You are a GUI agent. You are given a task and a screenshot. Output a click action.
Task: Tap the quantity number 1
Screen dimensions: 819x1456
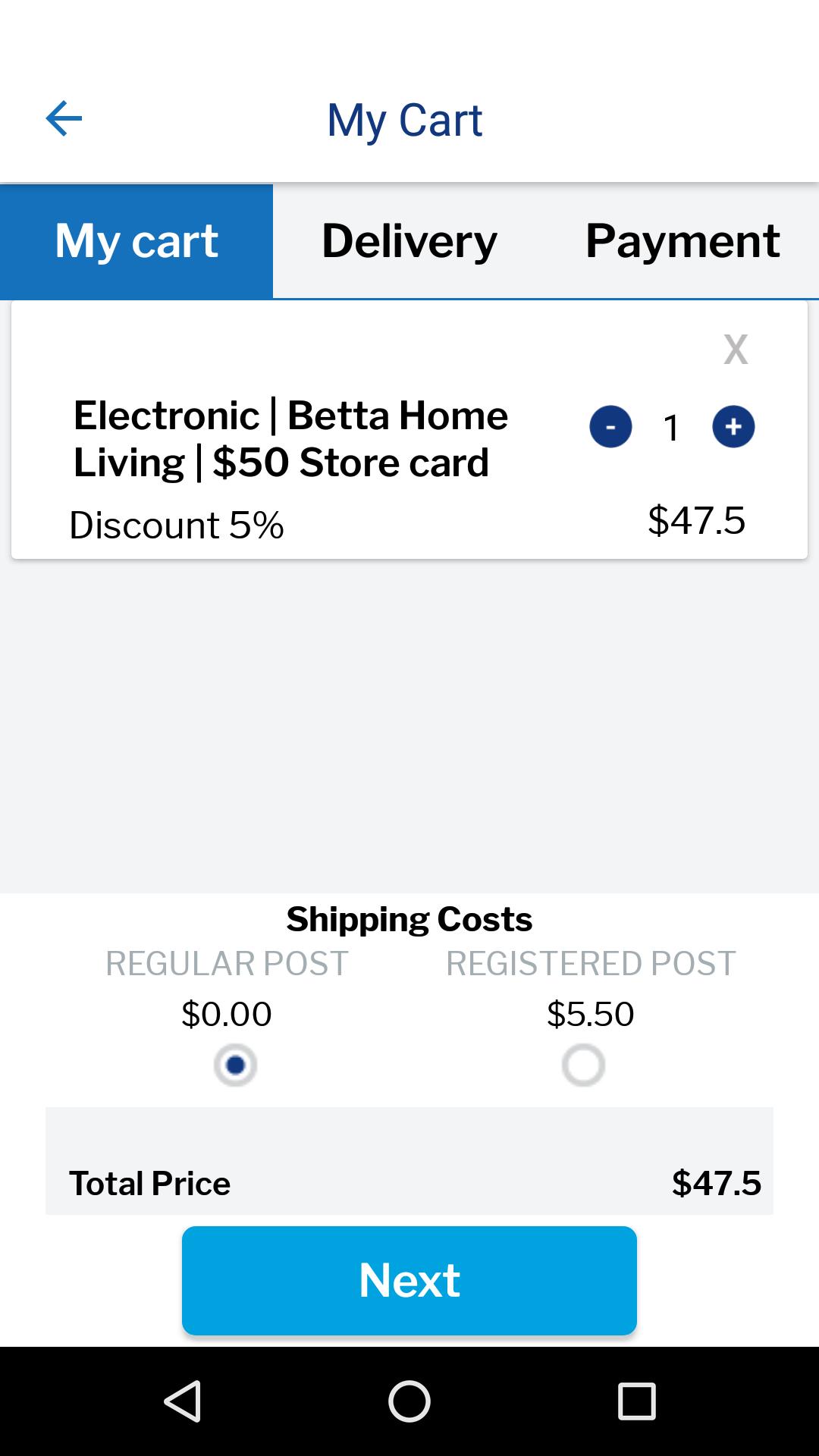(671, 428)
